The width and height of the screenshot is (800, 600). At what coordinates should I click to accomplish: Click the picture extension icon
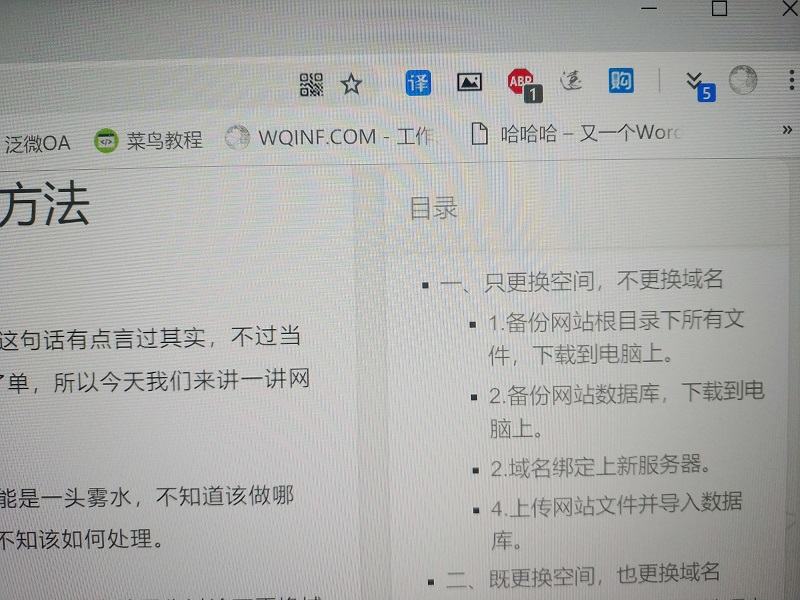click(470, 83)
